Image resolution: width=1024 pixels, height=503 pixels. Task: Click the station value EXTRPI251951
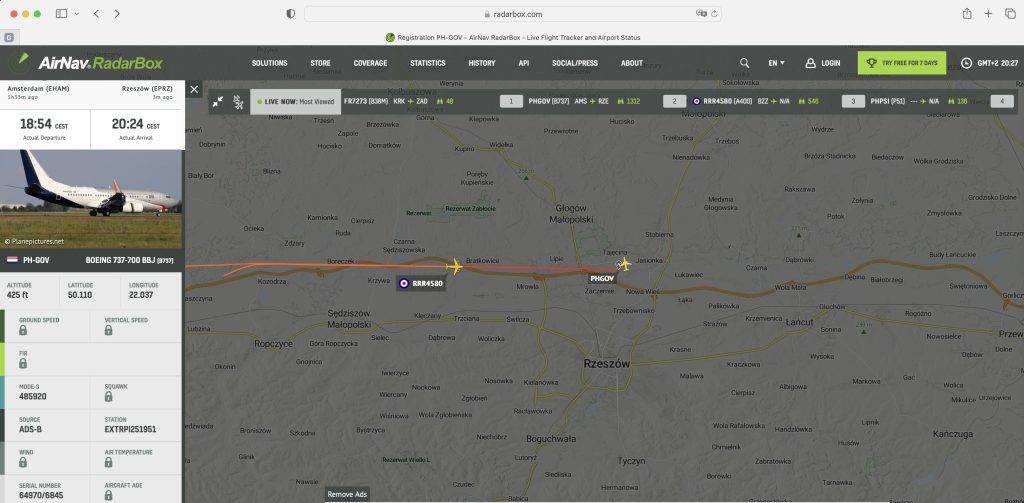(x=131, y=430)
